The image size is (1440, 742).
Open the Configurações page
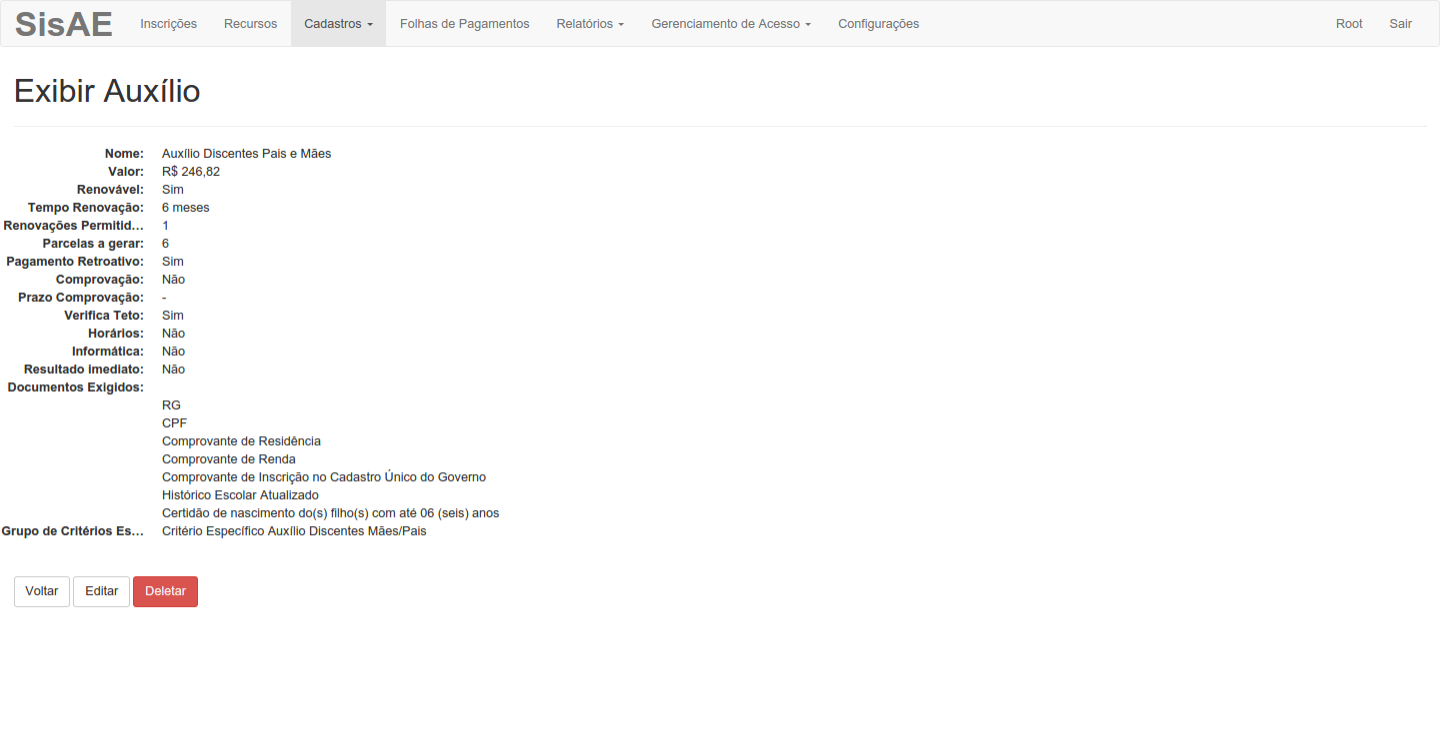(x=879, y=24)
